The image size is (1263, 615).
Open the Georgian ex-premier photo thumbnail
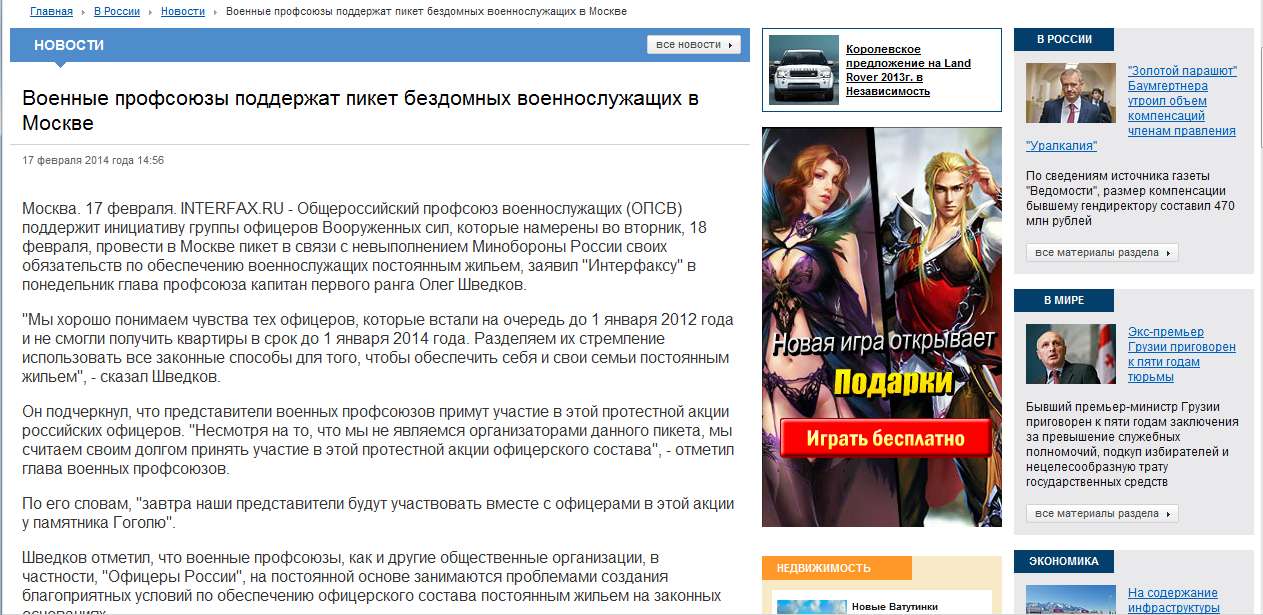1072,354
